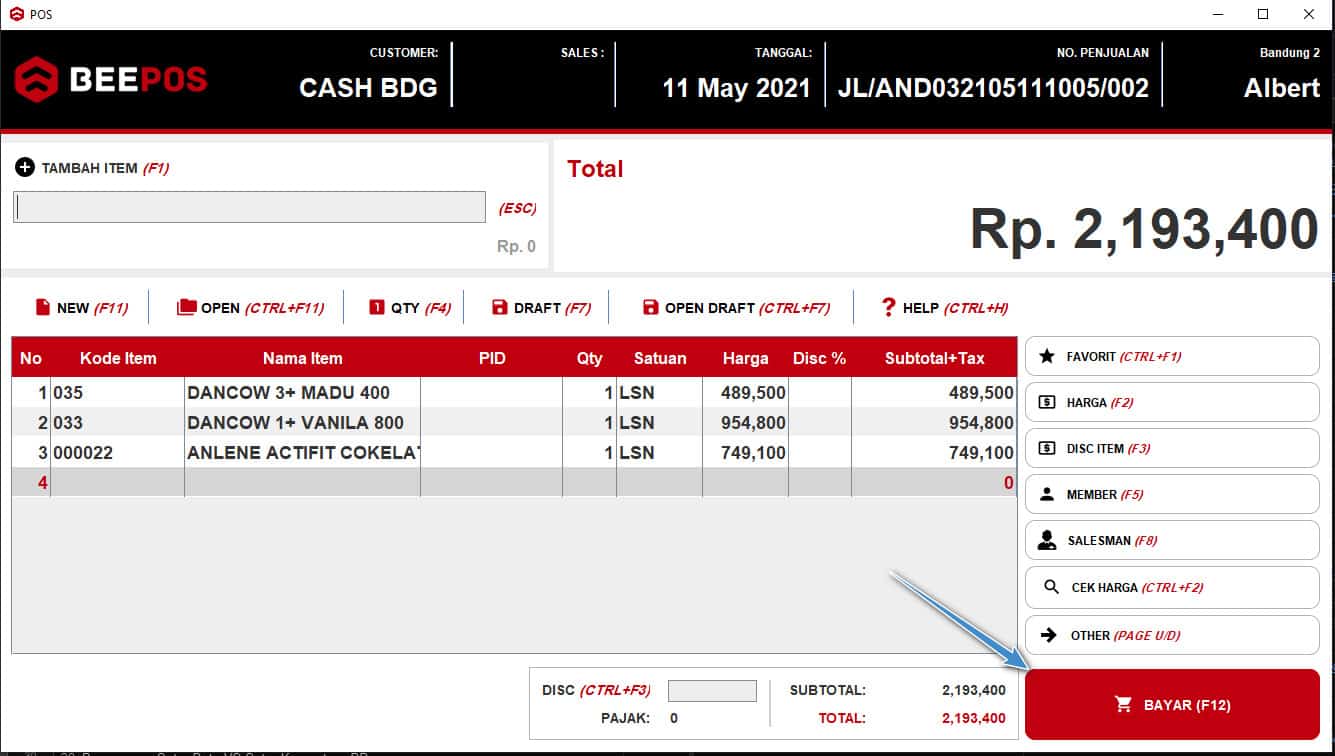Image resolution: width=1335 pixels, height=756 pixels.
Task: Click the OPEN DRAFT disk icon
Action: [651, 307]
